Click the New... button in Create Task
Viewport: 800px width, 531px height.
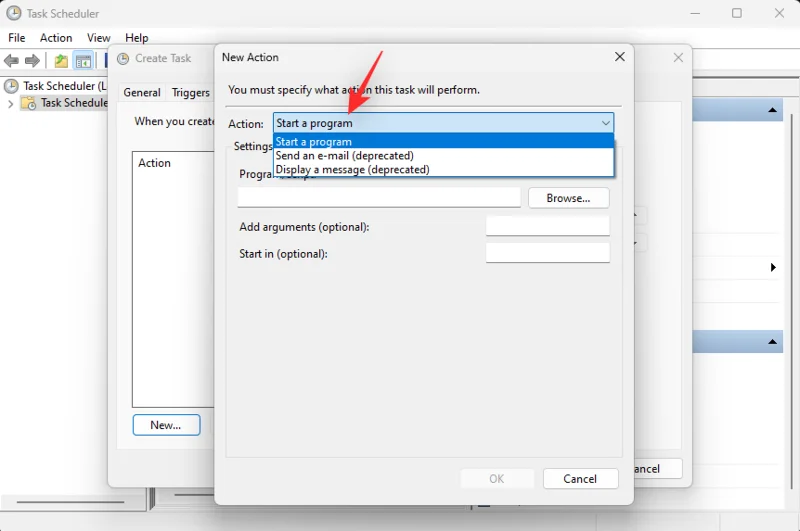point(166,425)
